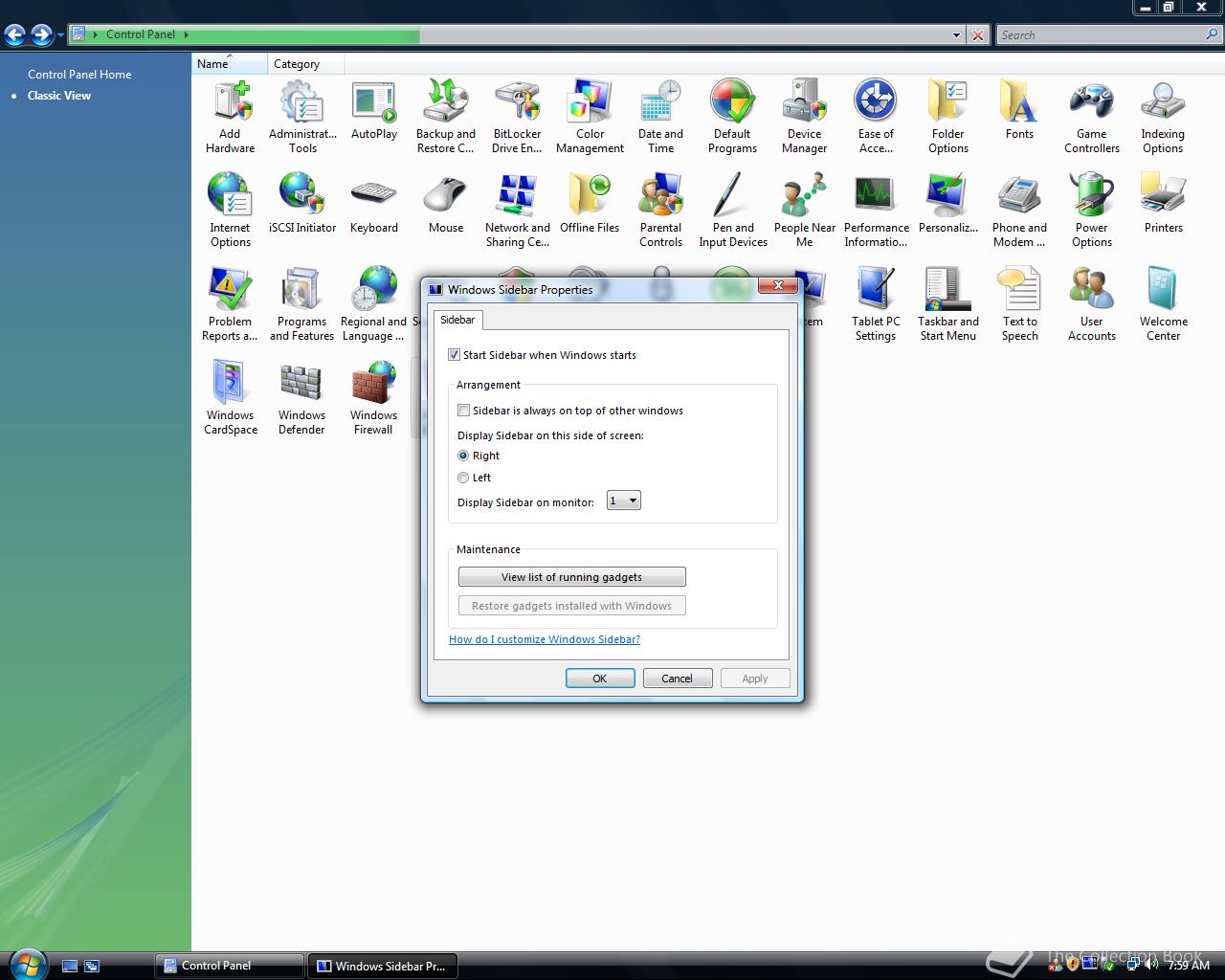This screenshot has width=1225, height=980.
Task: Open the Add Hardware applet
Action: tap(231, 117)
